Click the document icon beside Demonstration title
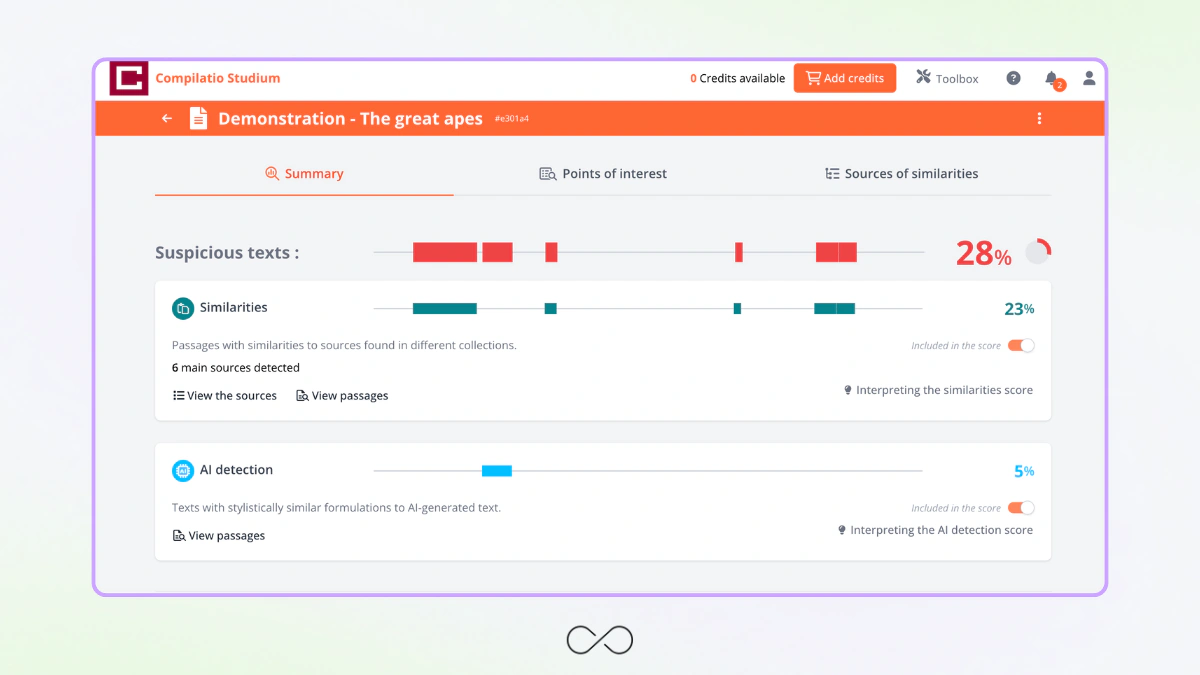1200x675 pixels. click(x=199, y=118)
